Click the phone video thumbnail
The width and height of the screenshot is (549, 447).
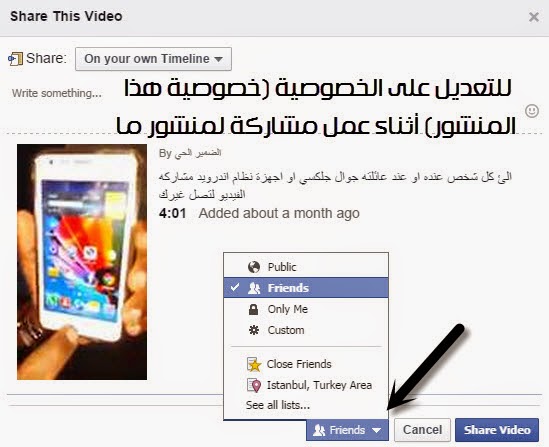tap(82, 262)
